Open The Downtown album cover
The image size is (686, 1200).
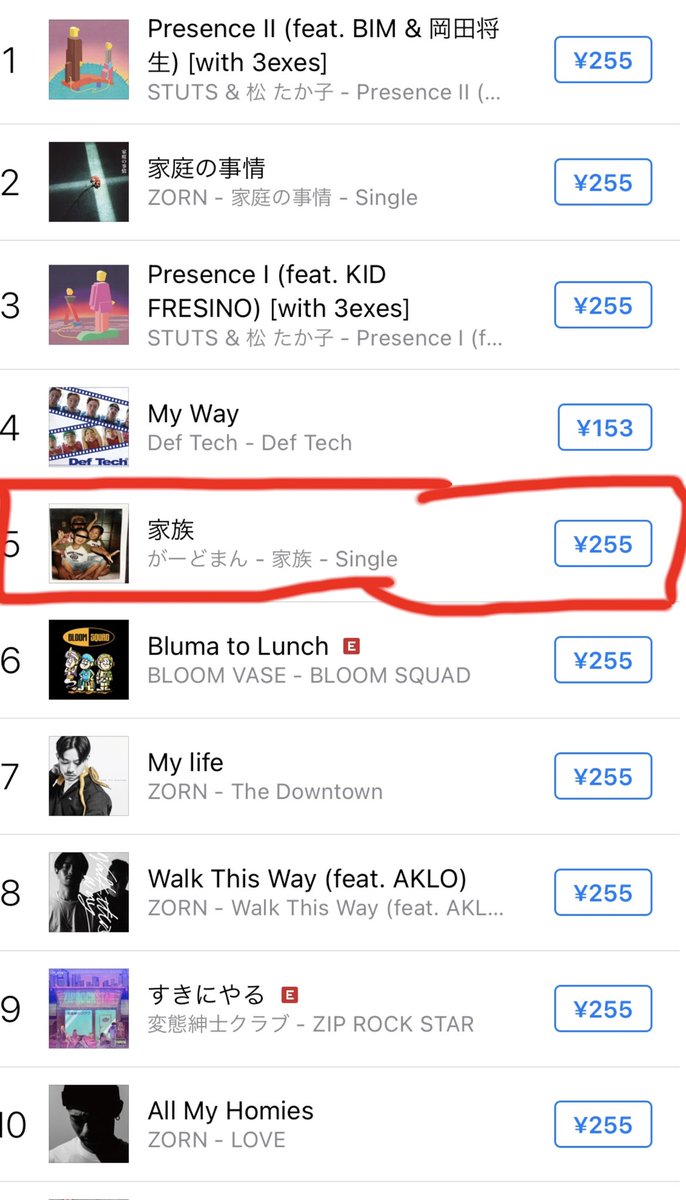pyautogui.click(x=89, y=776)
